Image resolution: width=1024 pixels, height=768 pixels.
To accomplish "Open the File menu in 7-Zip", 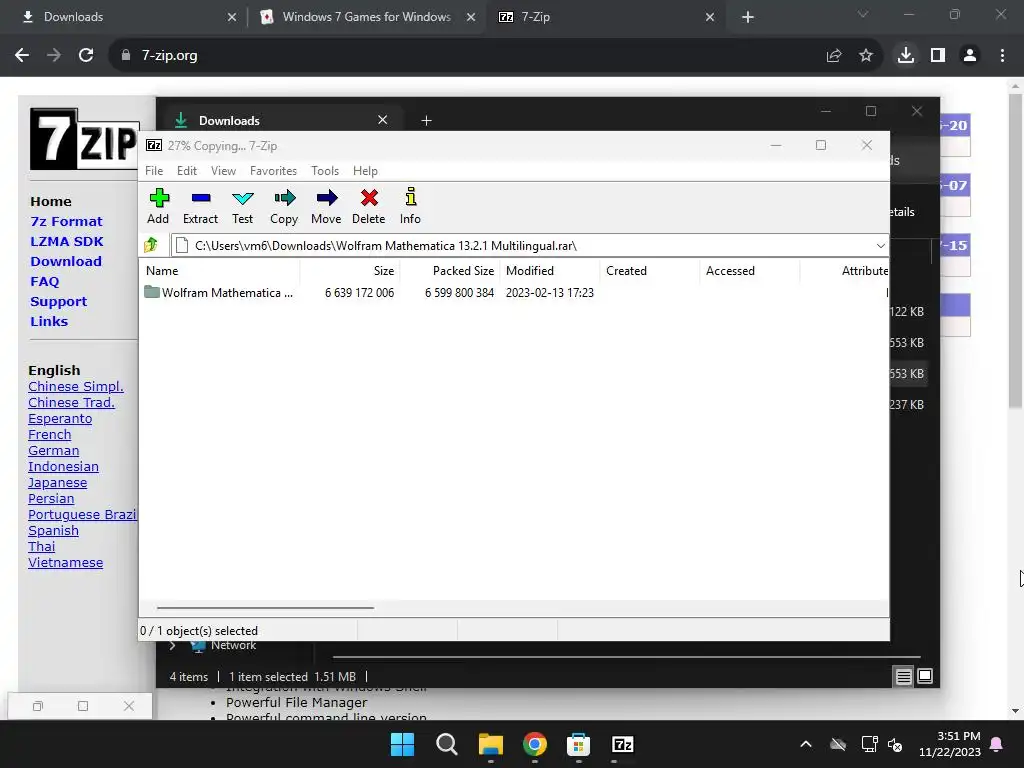I will (x=154, y=170).
